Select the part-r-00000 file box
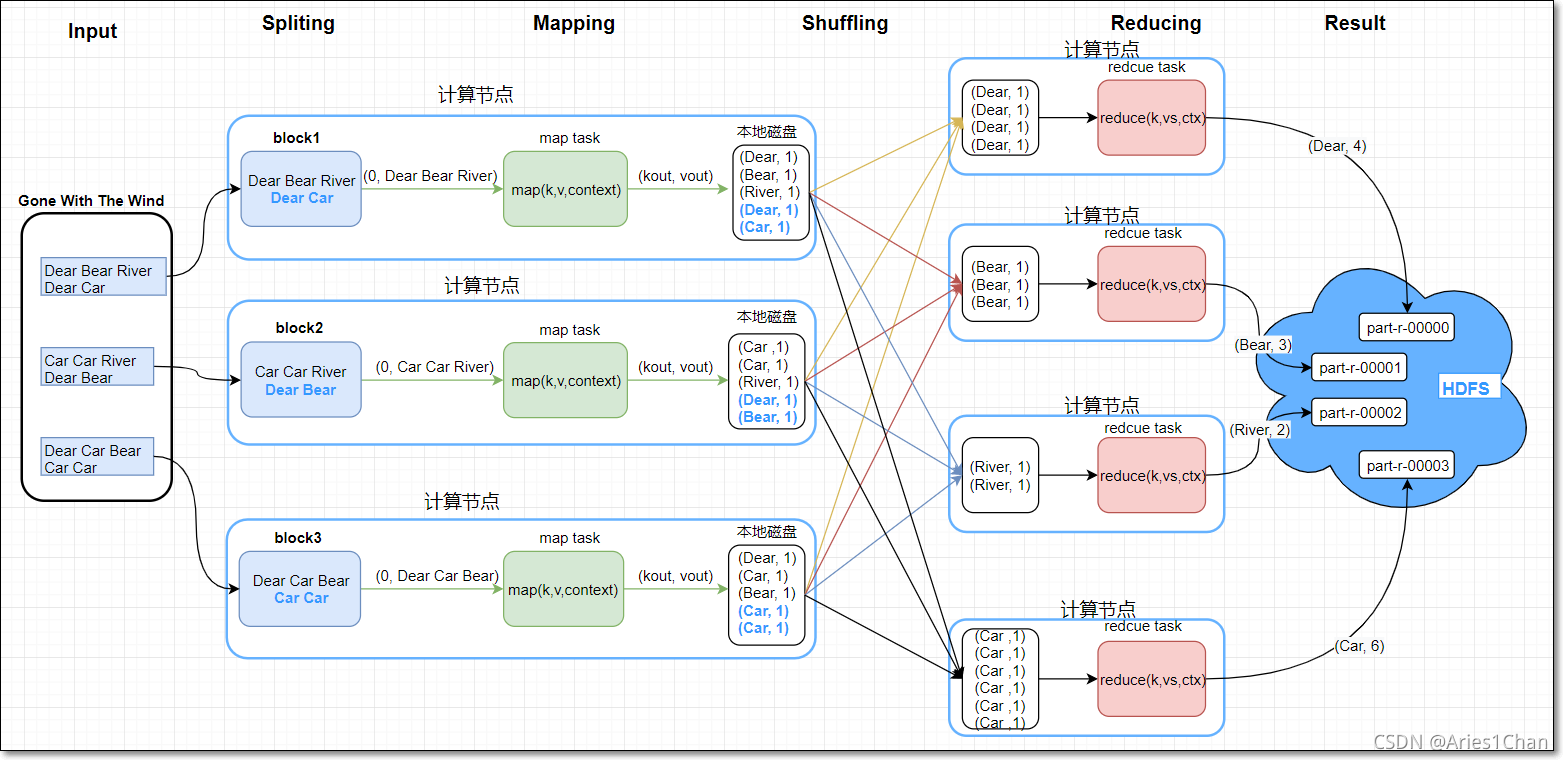This screenshot has height=760, width=1563. point(1408,327)
